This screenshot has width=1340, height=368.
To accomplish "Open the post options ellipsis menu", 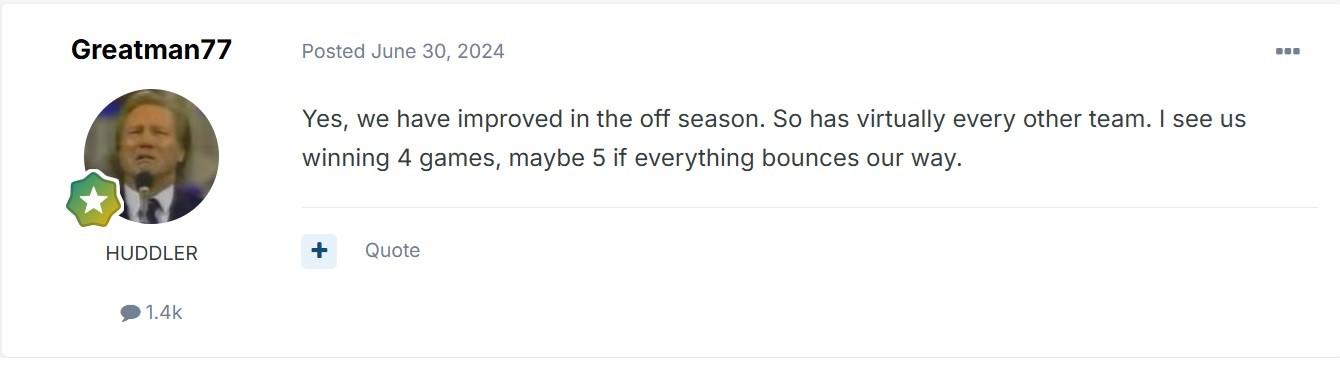I will (1287, 51).
